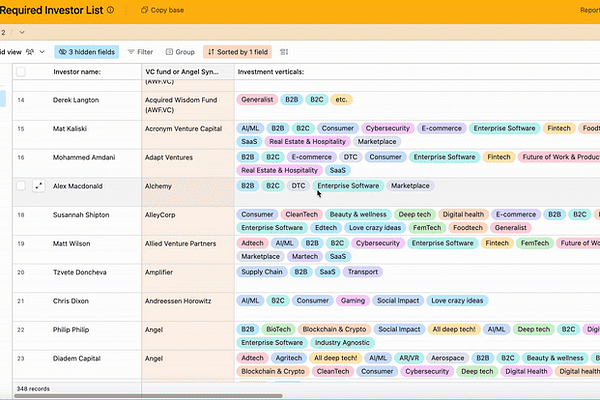Click the Gaming tag in Chris Dixon row
The width and height of the screenshot is (600, 400).
(352, 300)
